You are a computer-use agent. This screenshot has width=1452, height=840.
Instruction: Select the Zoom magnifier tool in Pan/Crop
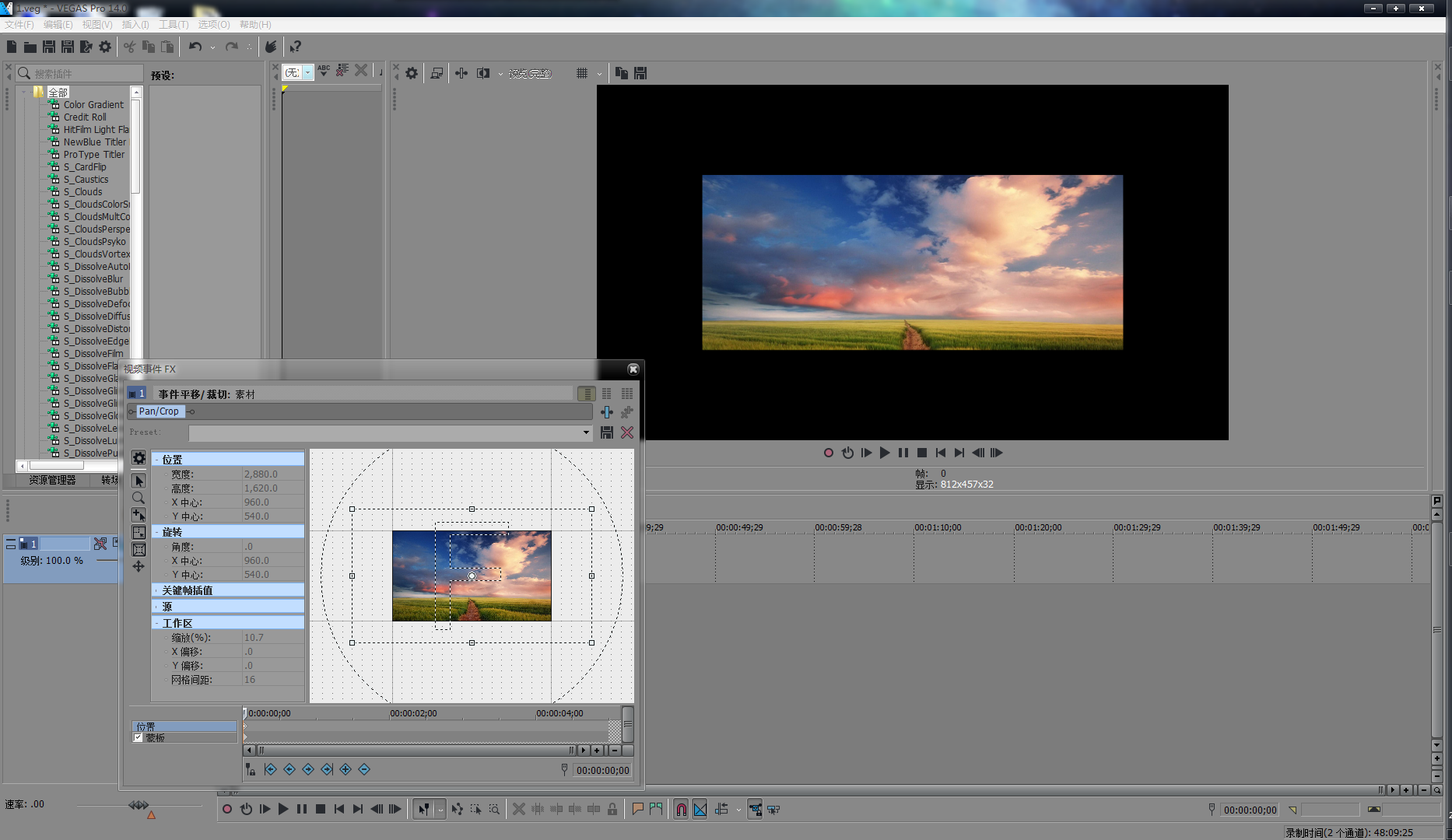pos(139,498)
